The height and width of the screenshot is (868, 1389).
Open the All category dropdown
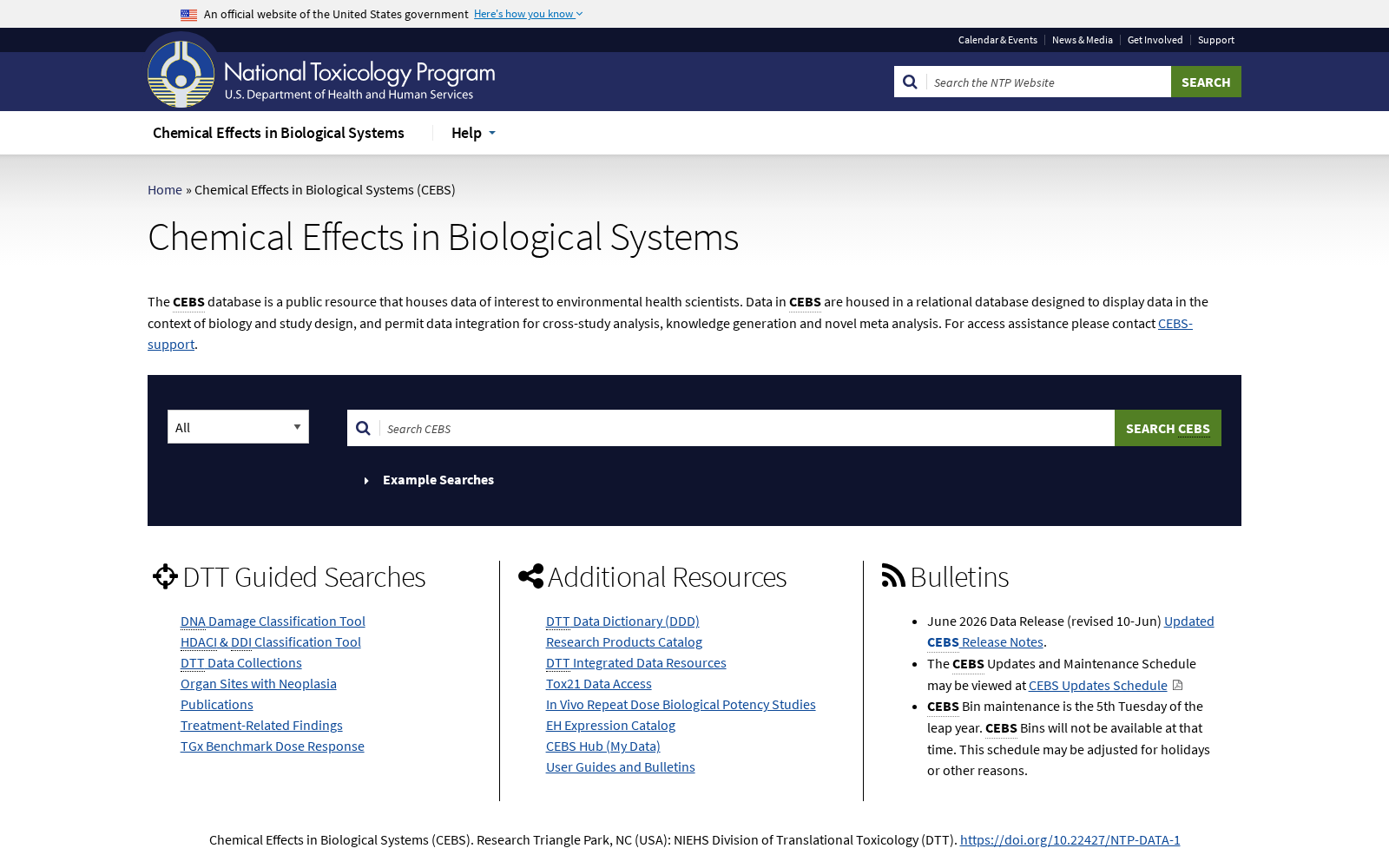(x=238, y=427)
